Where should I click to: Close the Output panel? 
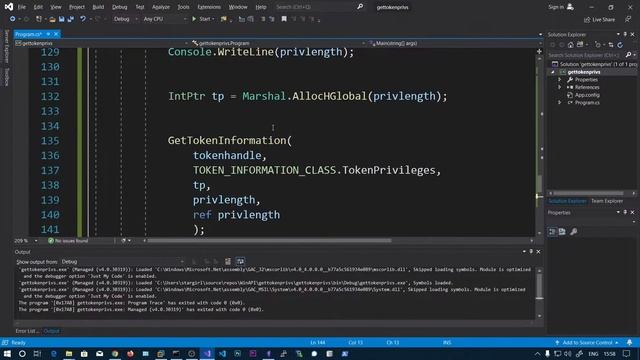click(538, 252)
